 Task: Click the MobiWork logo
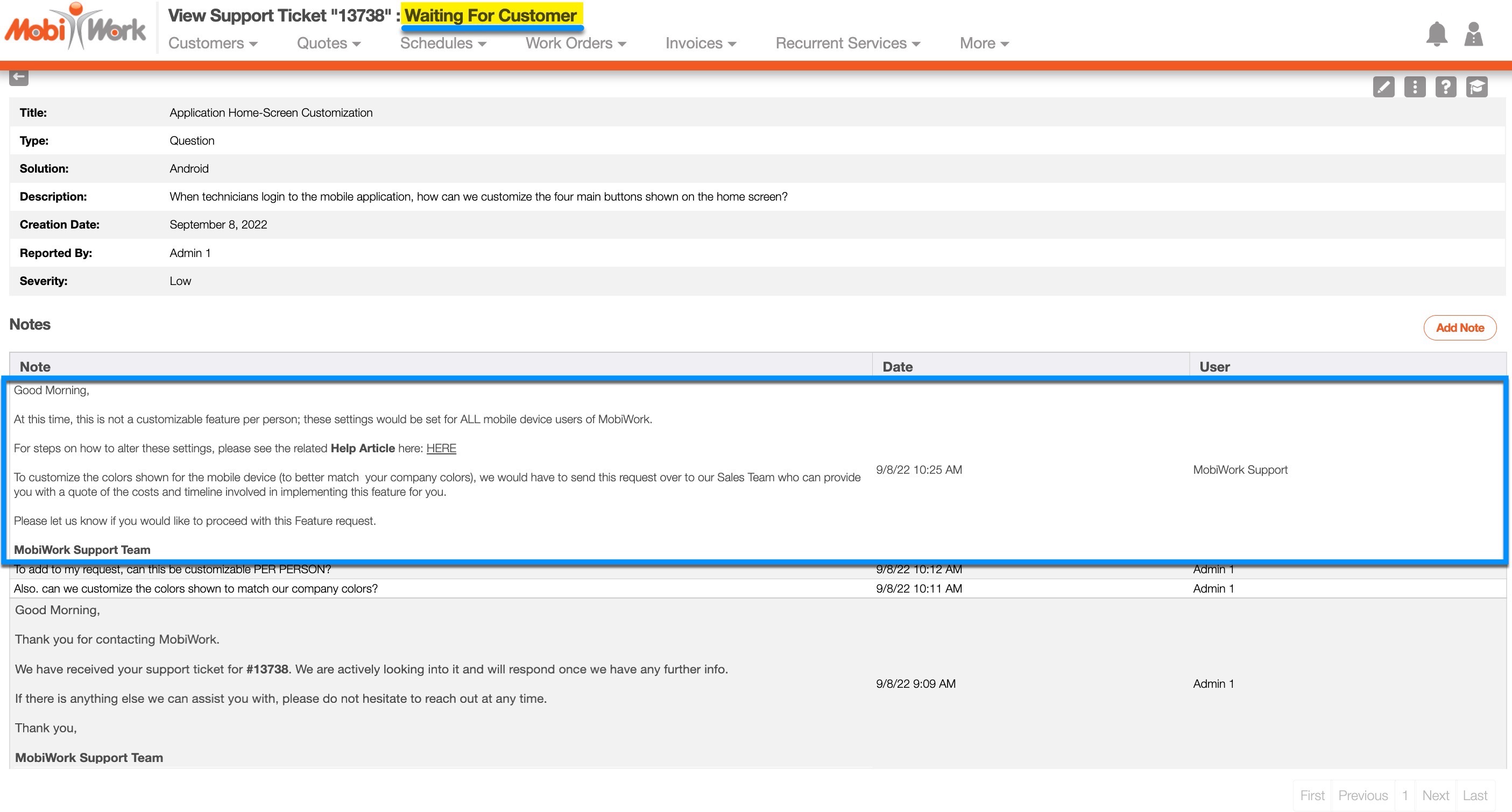75,27
